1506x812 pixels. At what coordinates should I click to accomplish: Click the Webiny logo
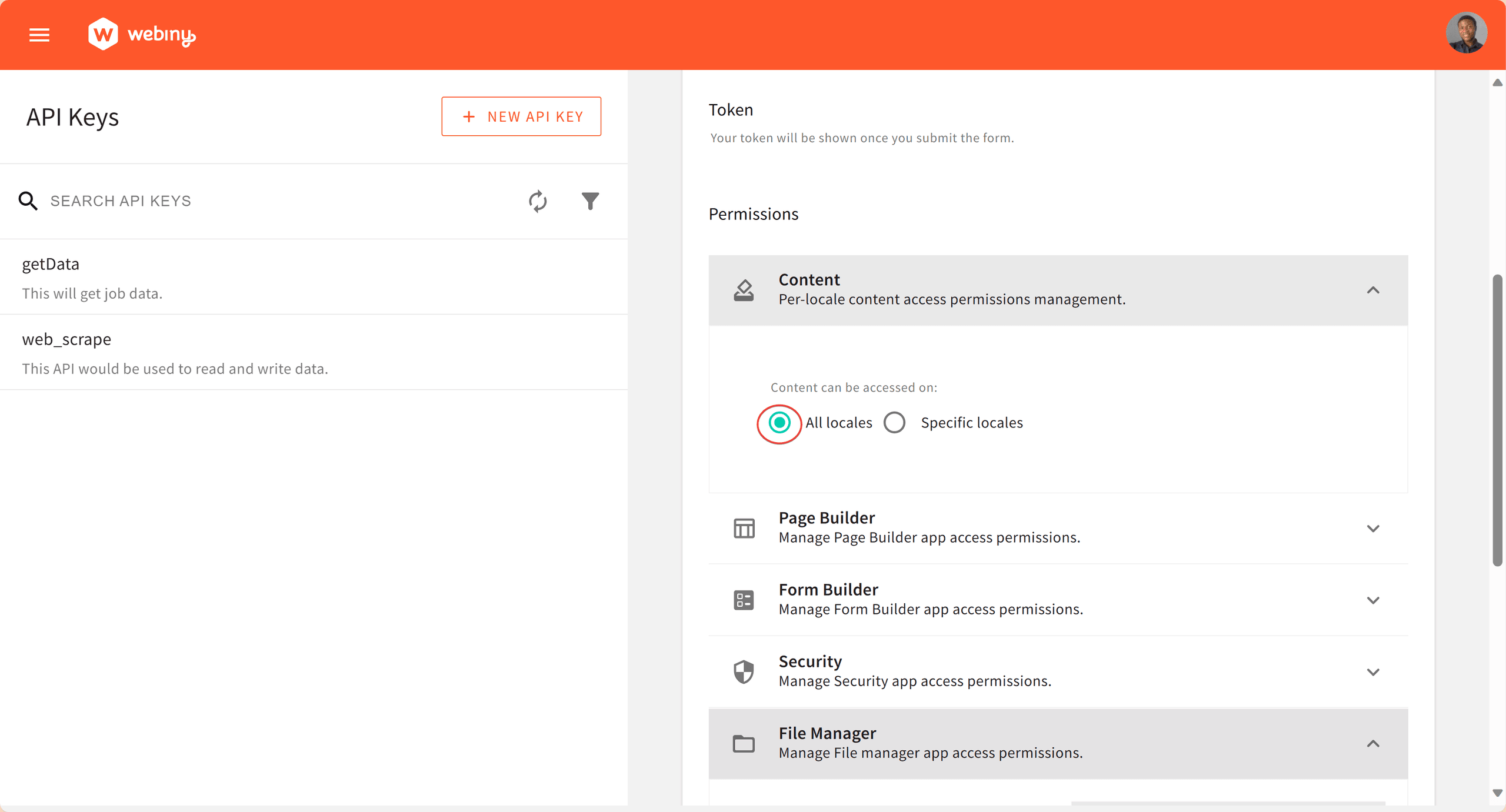(142, 34)
